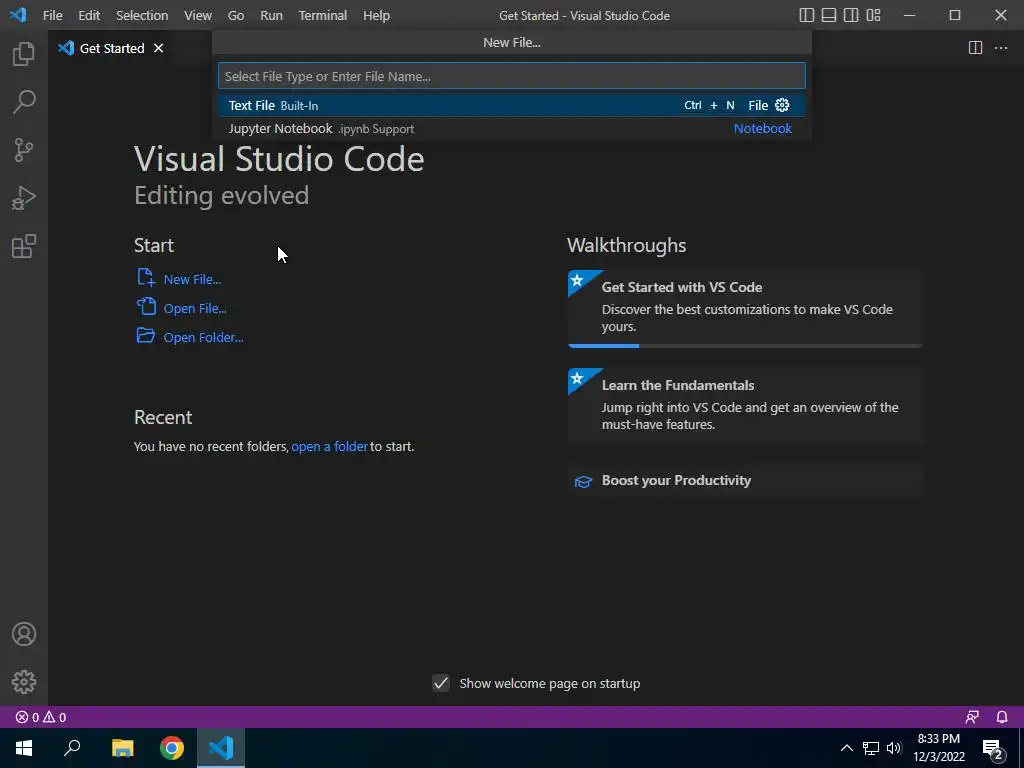Click the network icon in system tray

coord(871,748)
